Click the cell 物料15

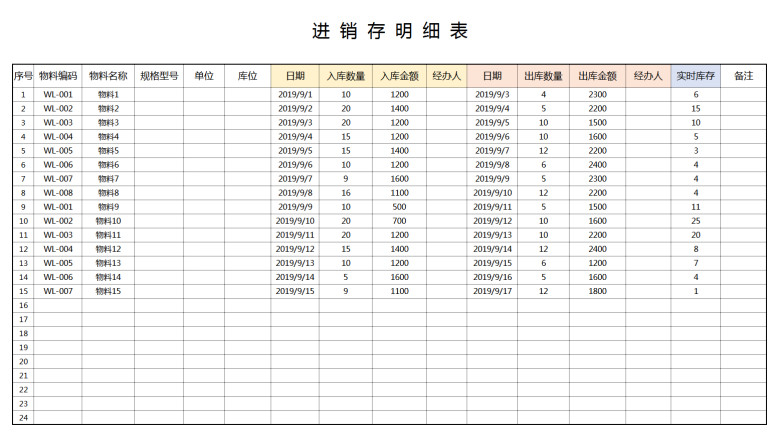pyautogui.click(x=108, y=291)
